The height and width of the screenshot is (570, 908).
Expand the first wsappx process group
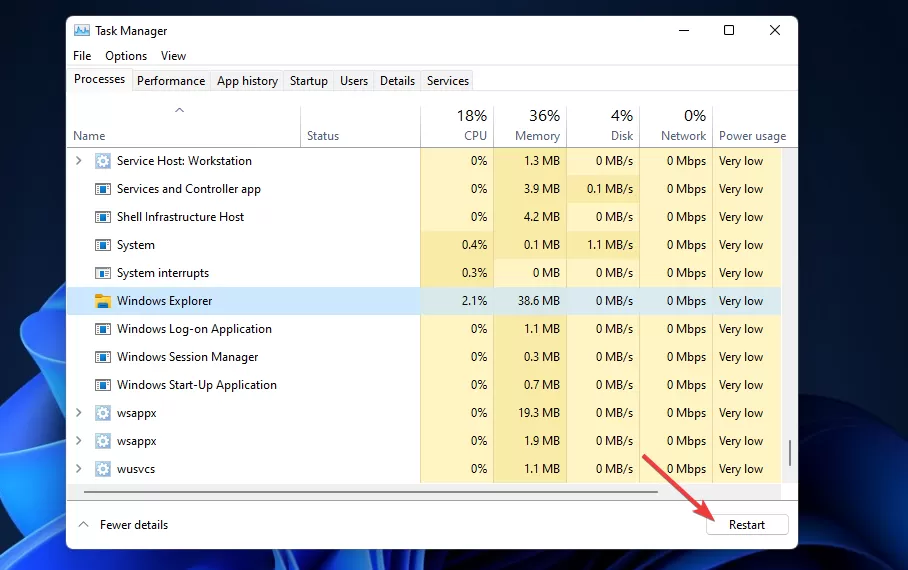(x=79, y=412)
